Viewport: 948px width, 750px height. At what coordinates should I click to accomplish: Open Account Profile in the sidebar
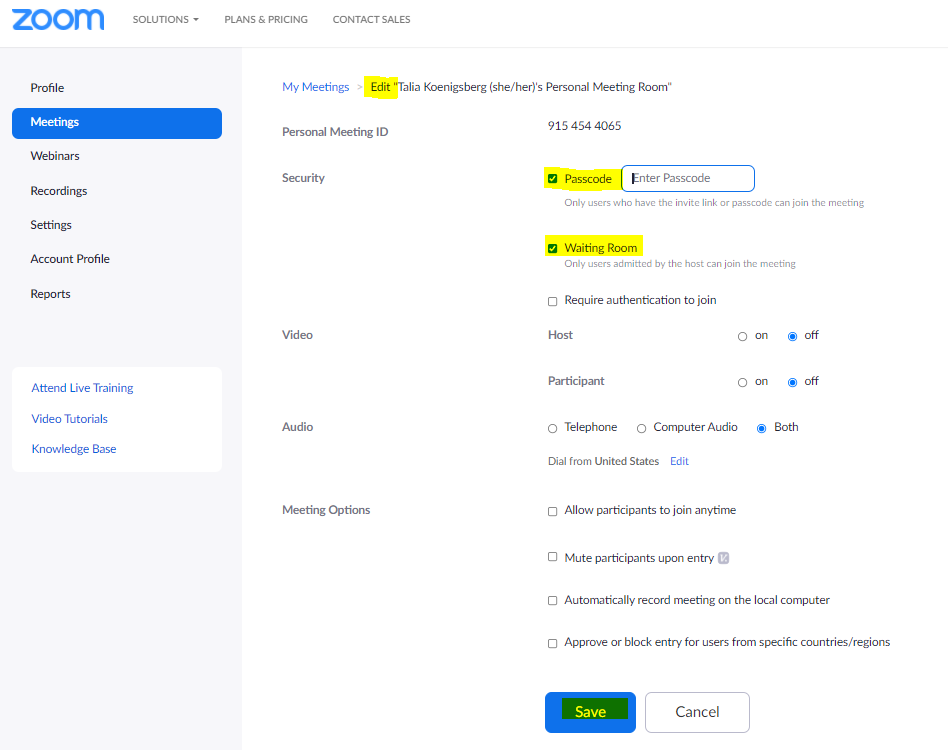pyautogui.click(x=70, y=259)
